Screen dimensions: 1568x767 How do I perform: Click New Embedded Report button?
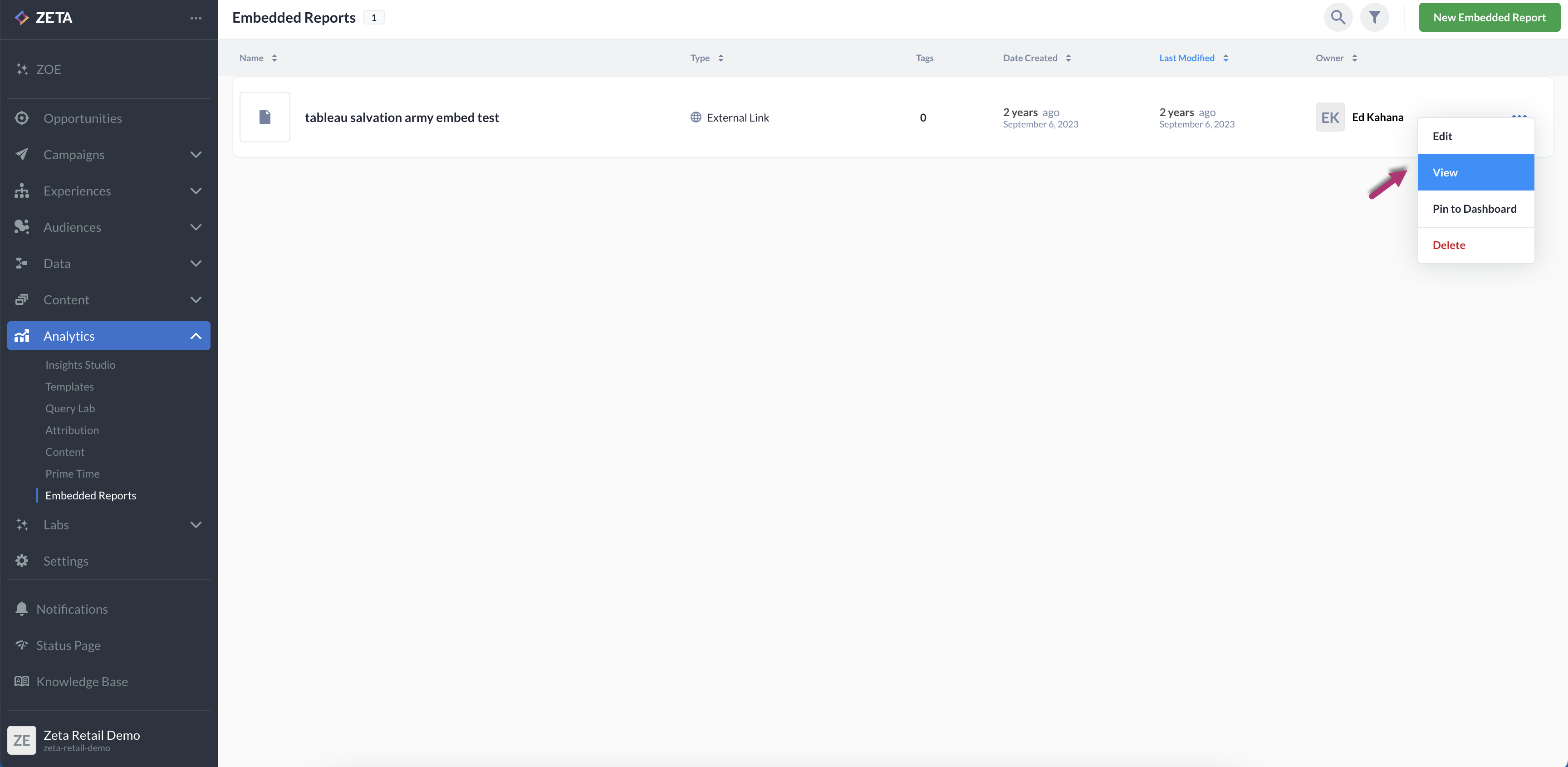click(1489, 17)
